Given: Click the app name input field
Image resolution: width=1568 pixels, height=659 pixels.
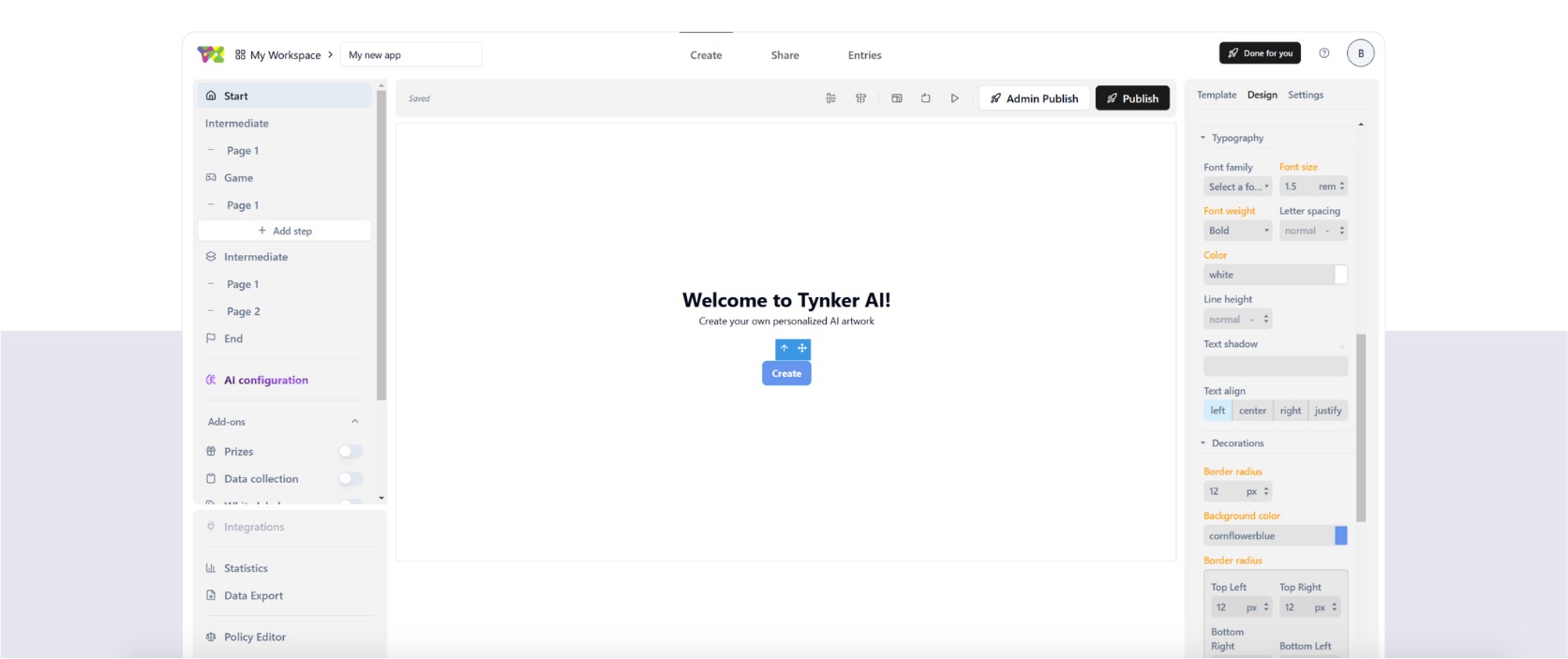Looking at the screenshot, I should click(411, 55).
